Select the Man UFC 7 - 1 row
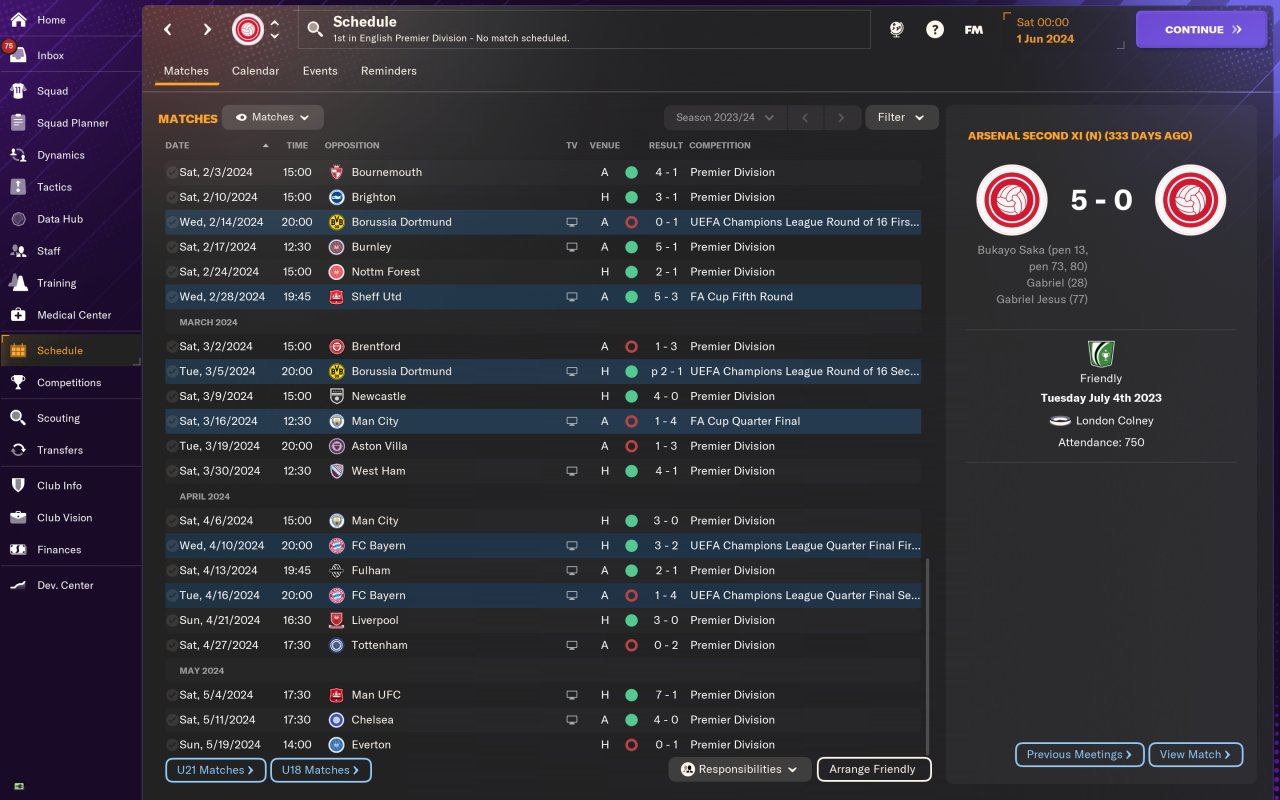Image resolution: width=1280 pixels, height=800 pixels. click(x=543, y=695)
